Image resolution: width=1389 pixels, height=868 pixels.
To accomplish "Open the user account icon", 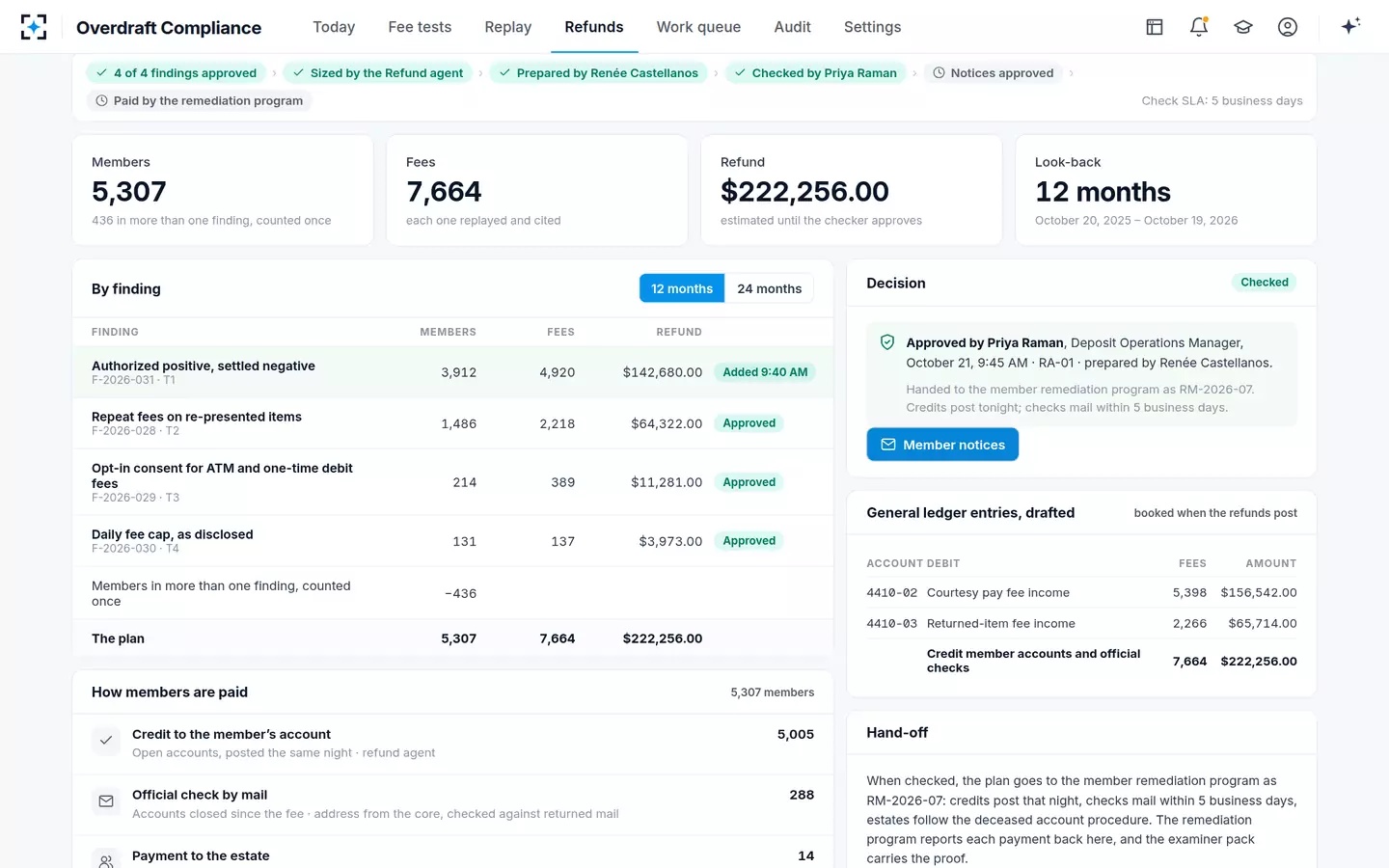I will pos(1288,27).
